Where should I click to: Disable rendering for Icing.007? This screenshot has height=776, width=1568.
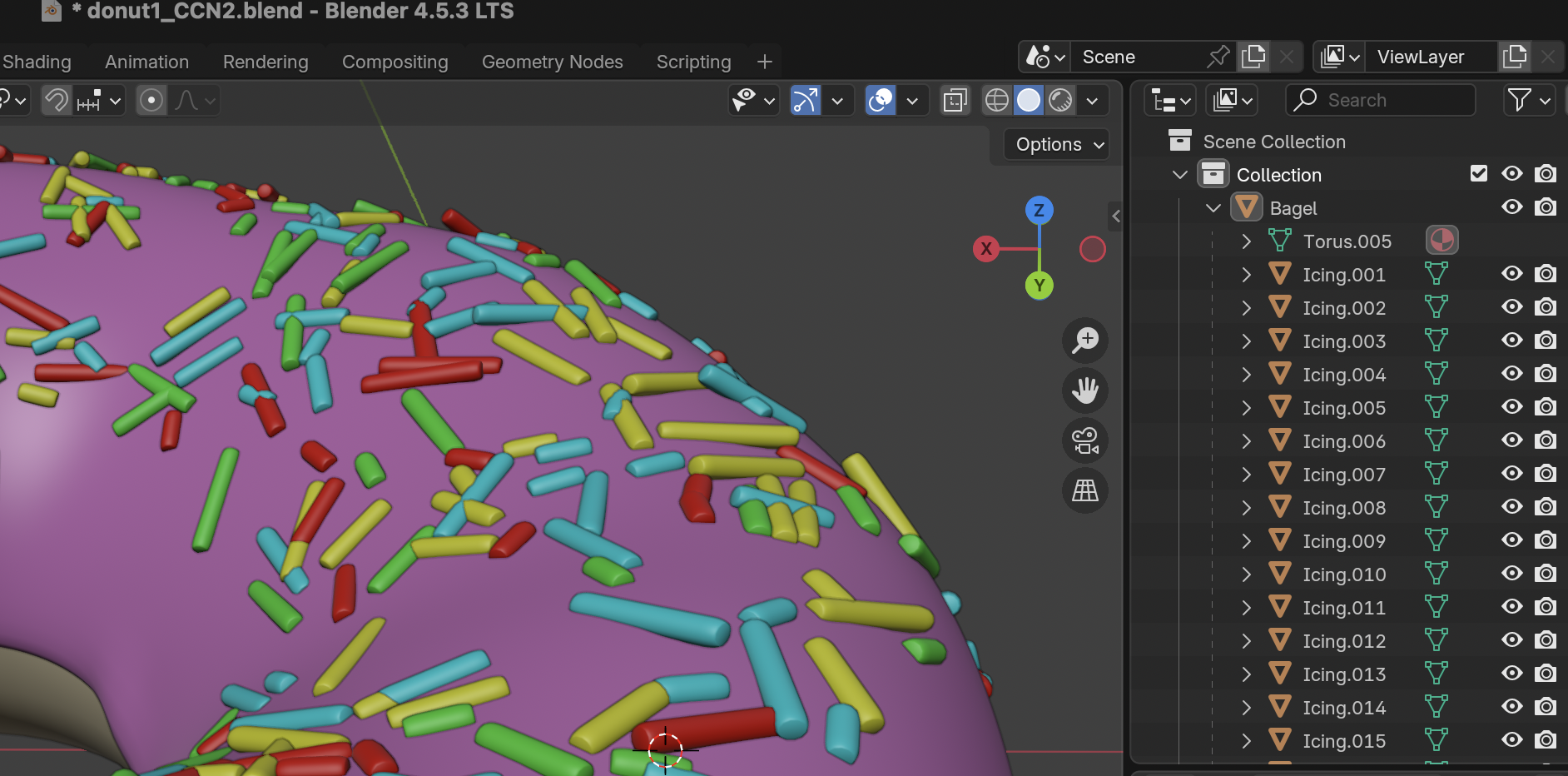(1546, 474)
